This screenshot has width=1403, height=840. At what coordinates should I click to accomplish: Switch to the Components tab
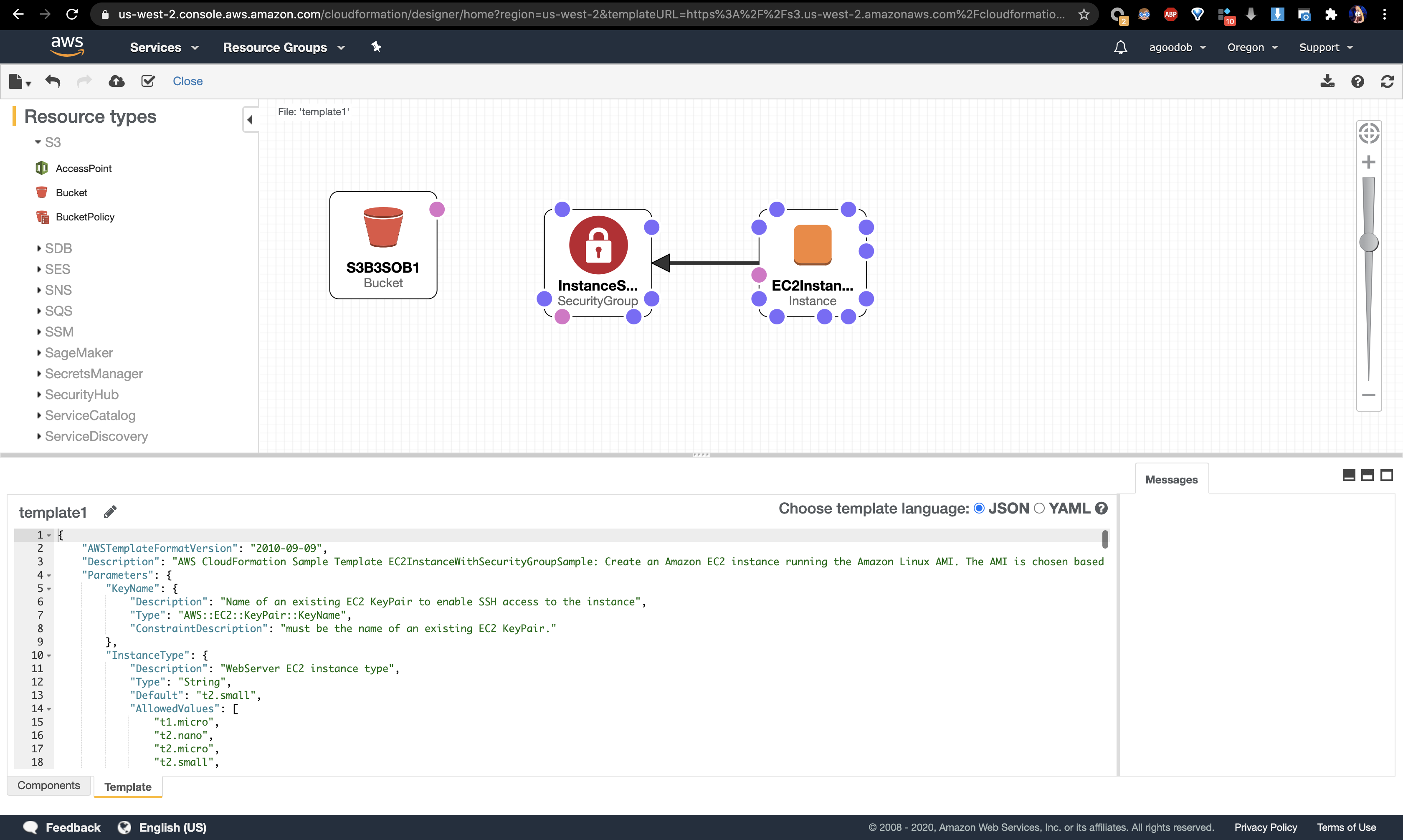(49, 785)
